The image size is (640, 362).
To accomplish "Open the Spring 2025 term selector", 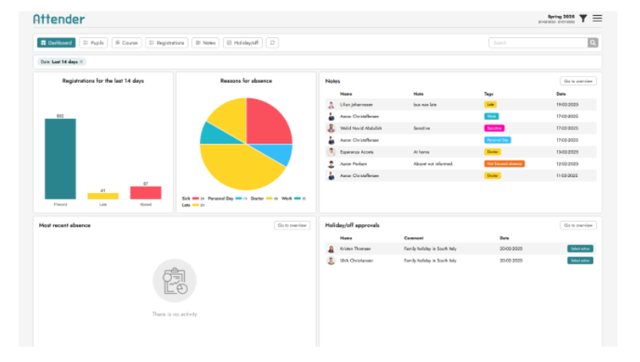I will coord(556,19).
